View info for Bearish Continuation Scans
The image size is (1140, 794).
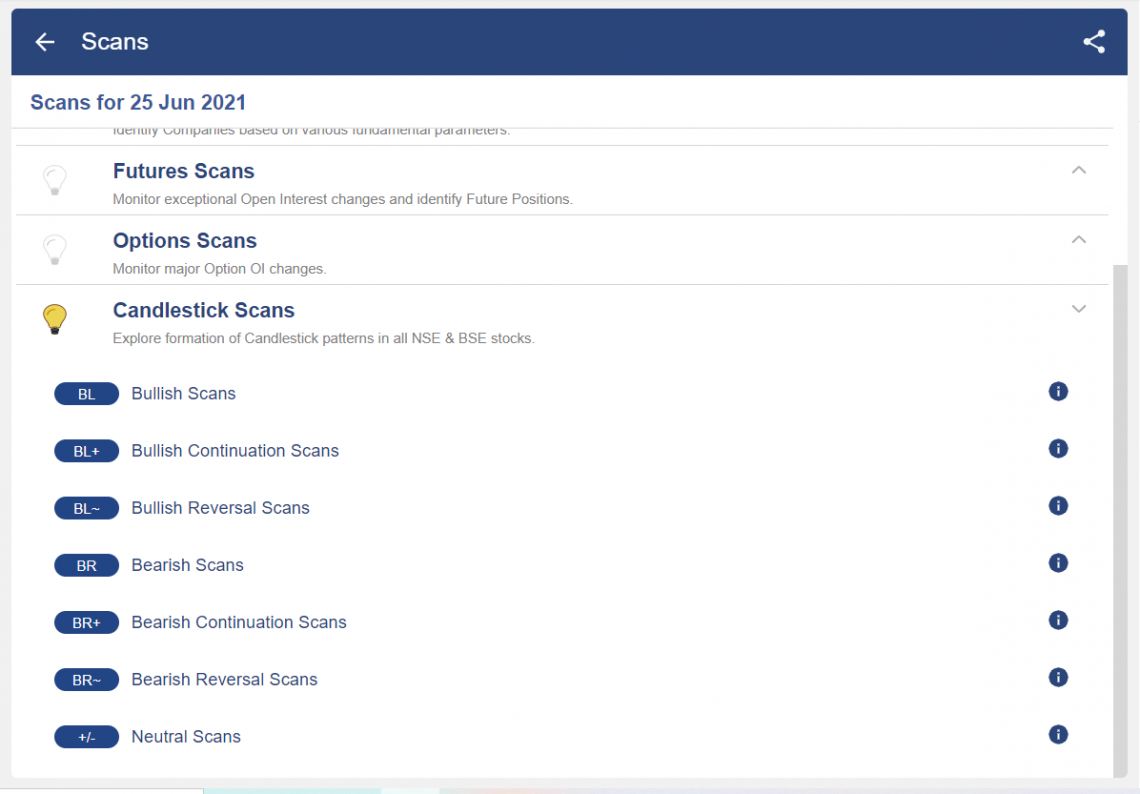coord(1058,620)
